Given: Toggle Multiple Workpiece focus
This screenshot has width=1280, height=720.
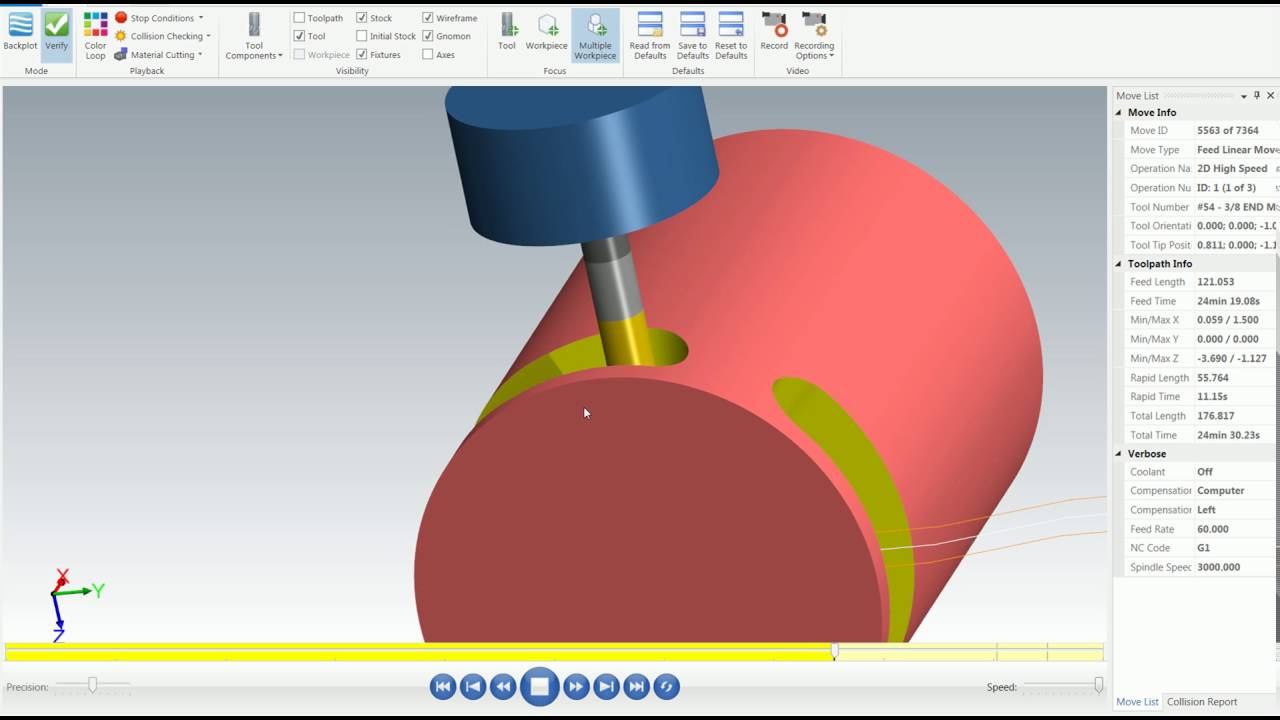Looking at the screenshot, I should click(595, 36).
